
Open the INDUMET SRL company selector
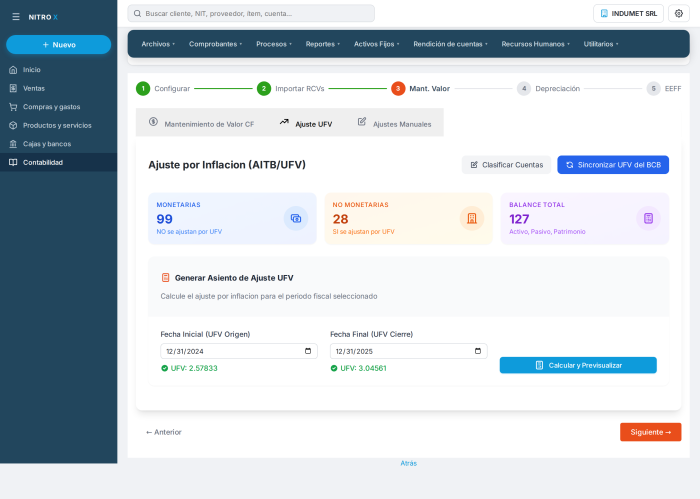pos(628,13)
